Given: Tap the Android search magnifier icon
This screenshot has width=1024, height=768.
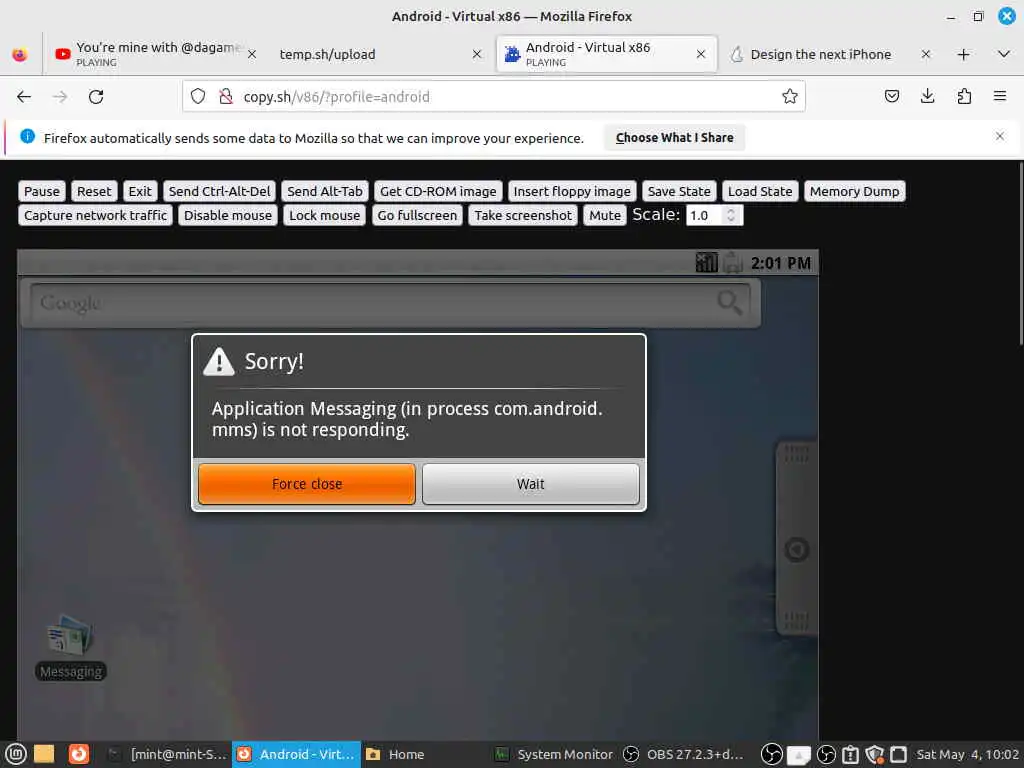Looking at the screenshot, I should tap(729, 302).
